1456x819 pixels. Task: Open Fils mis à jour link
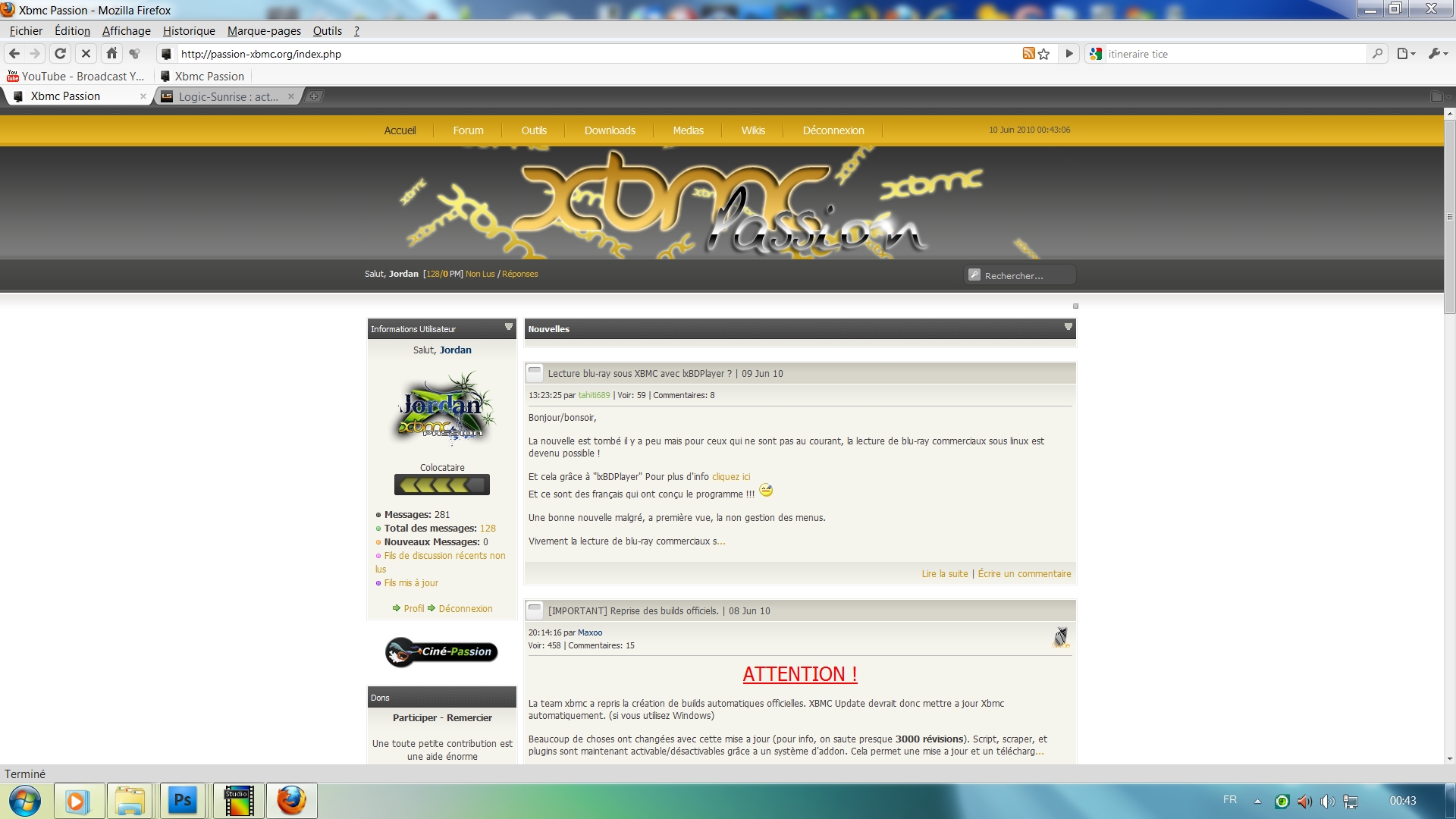tap(411, 583)
